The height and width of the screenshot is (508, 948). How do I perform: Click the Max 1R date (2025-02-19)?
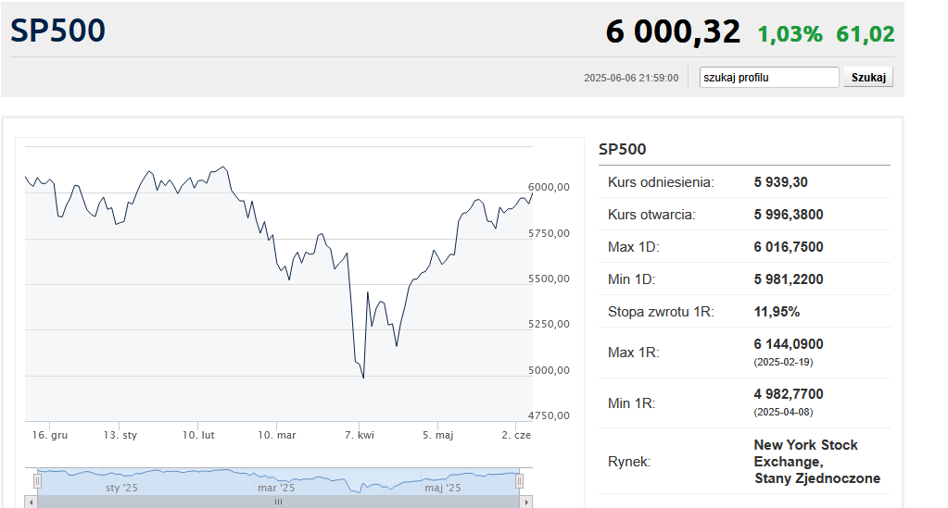click(784, 362)
